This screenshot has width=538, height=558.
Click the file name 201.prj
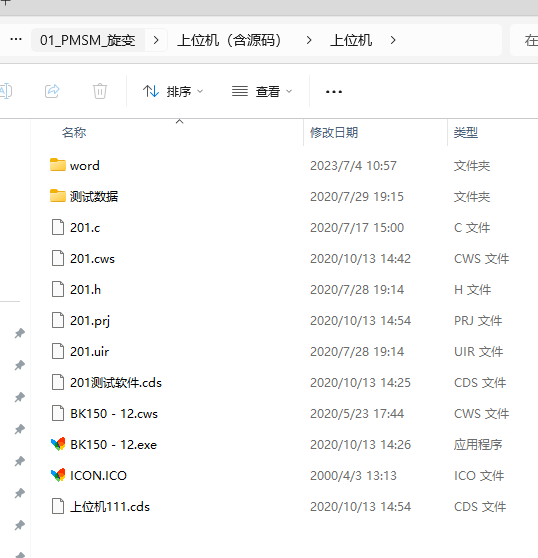coord(90,321)
